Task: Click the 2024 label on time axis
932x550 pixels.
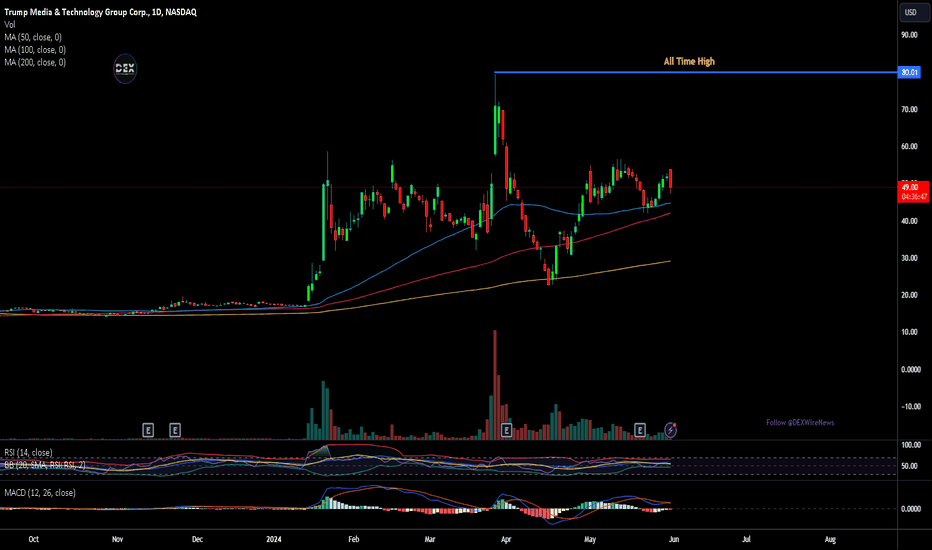Action: pos(274,539)
